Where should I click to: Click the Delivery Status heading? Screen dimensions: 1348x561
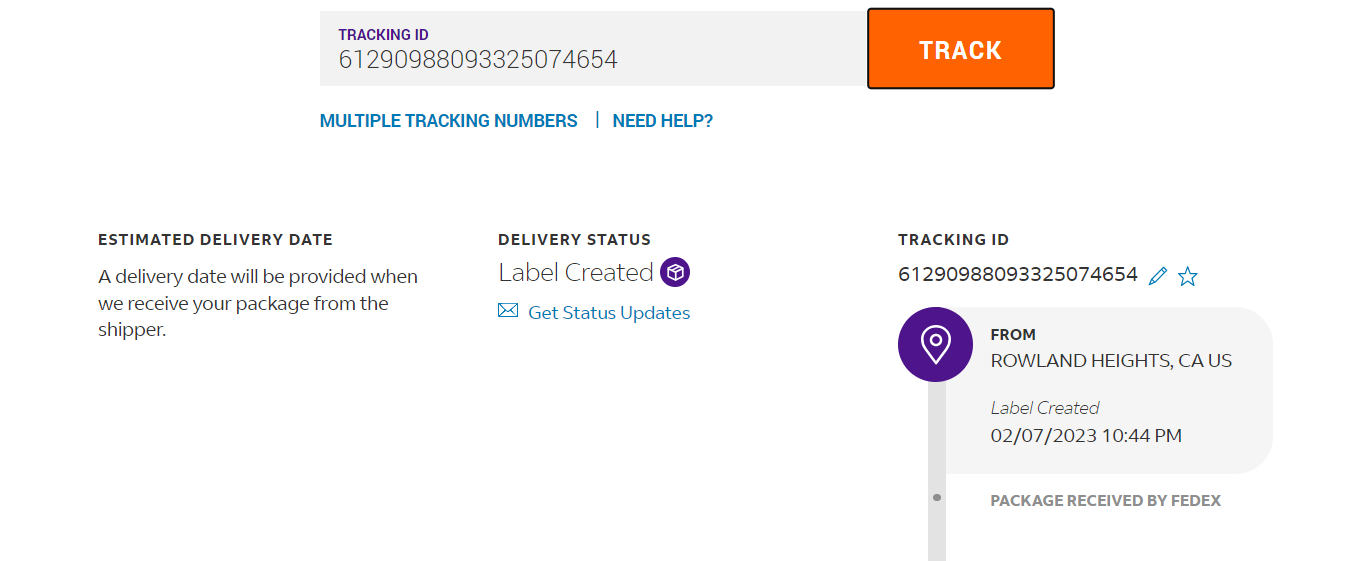[574, 240]
